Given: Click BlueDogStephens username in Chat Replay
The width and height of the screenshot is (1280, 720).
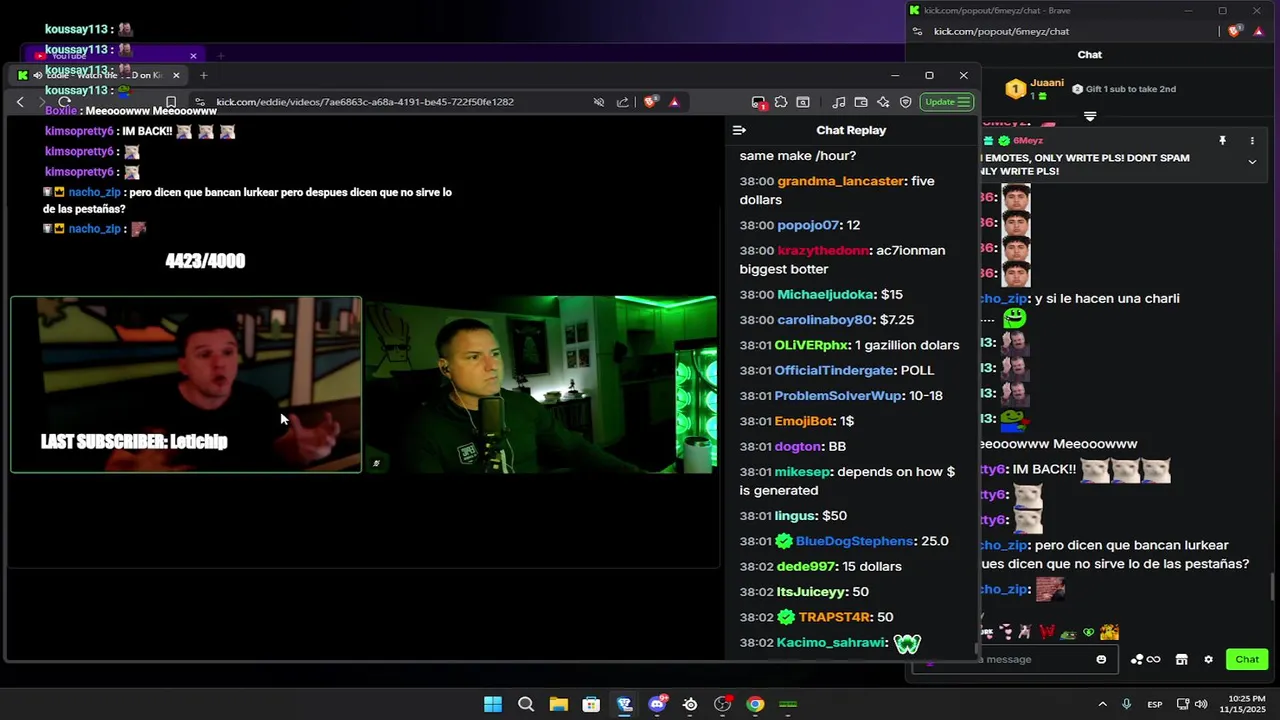Looking at the screenshot, I should [x=855, y=541].
